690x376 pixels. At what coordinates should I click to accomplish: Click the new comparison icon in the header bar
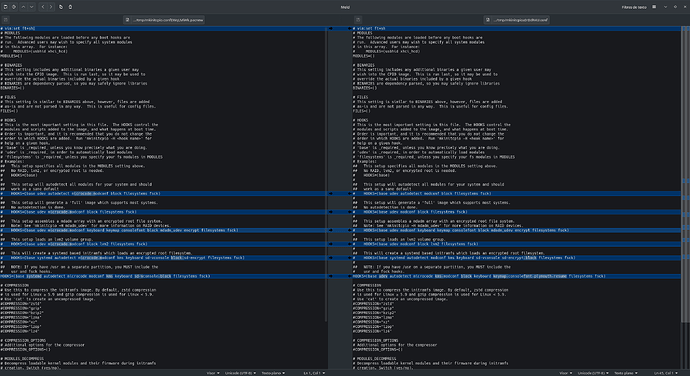point(5,7)
